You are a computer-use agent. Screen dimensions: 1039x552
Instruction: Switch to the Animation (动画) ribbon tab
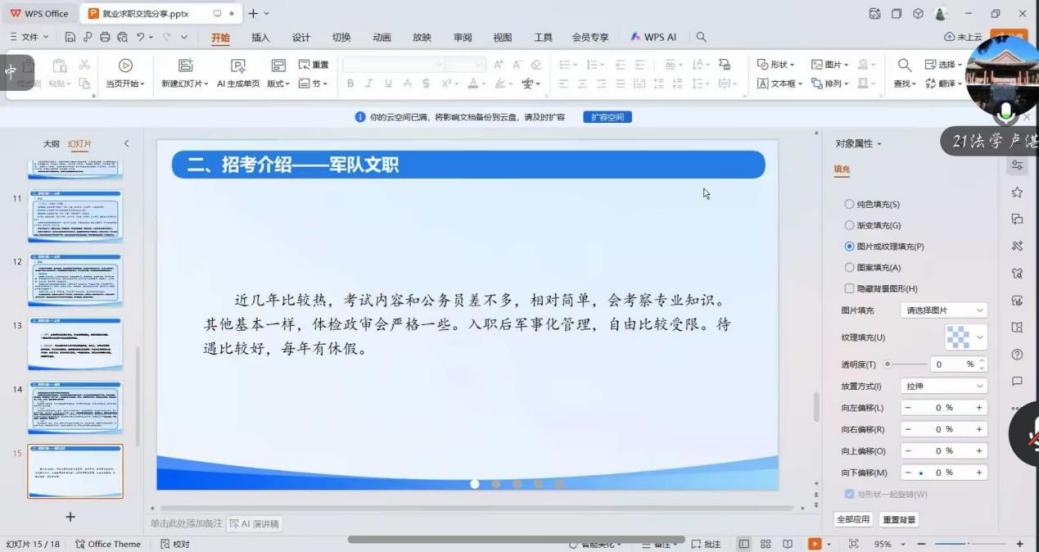point(381,37)
